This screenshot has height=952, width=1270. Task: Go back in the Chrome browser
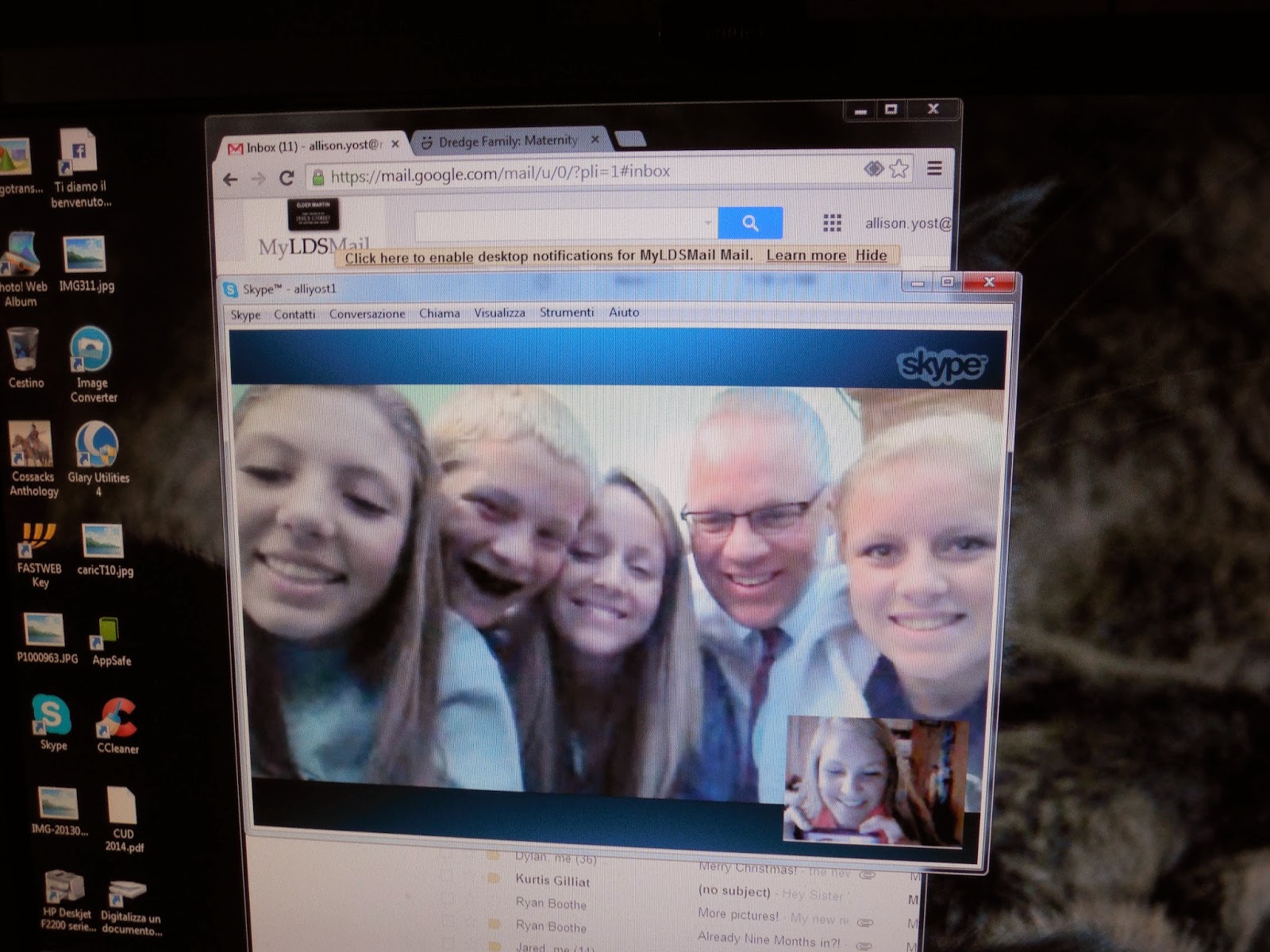pyautogui.click(x=230, y=179)
